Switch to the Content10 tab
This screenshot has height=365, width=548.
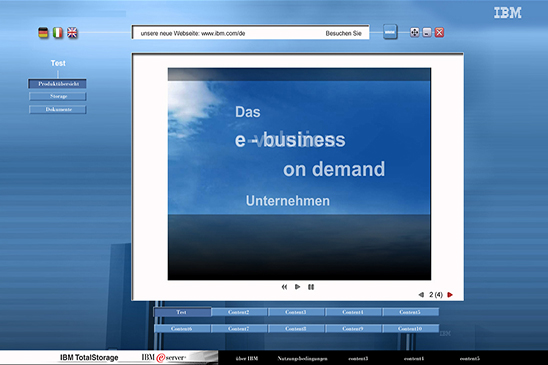coord(410,329)
